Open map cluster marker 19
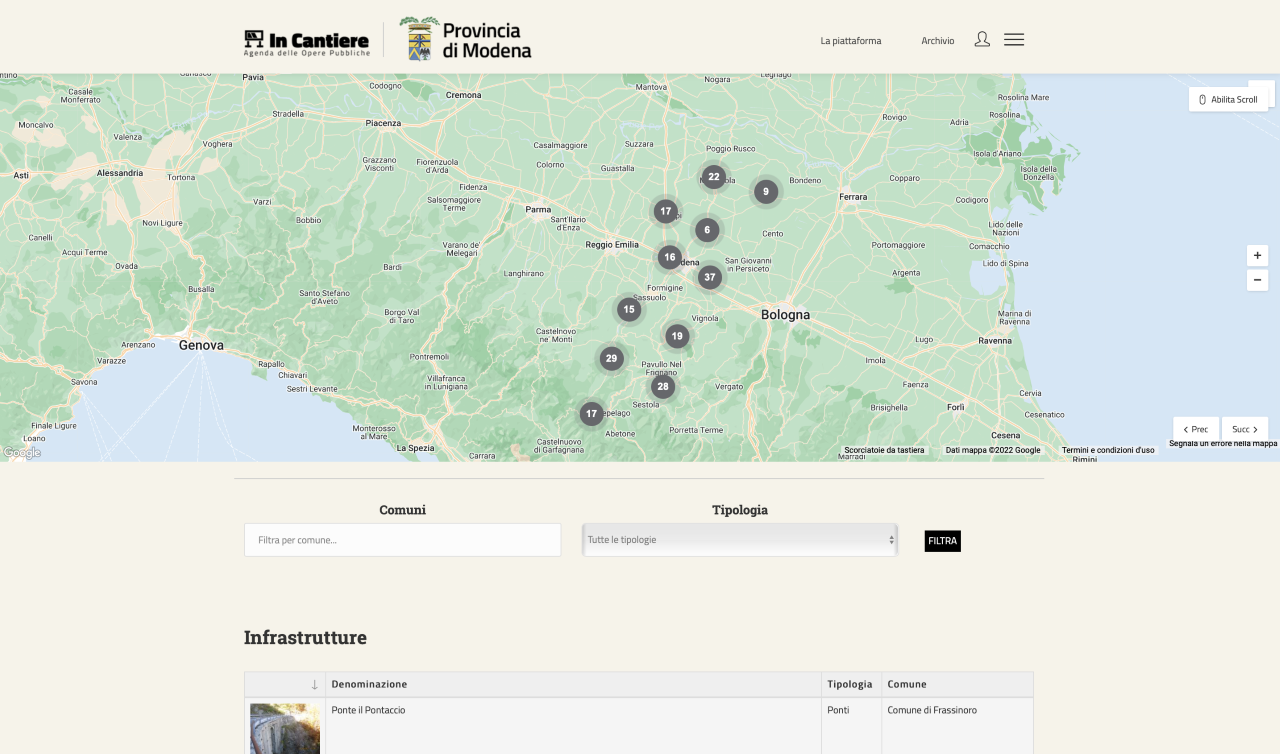Viewport: 1280px width, 754px height. pyautogui.click(x=677, y=336)
